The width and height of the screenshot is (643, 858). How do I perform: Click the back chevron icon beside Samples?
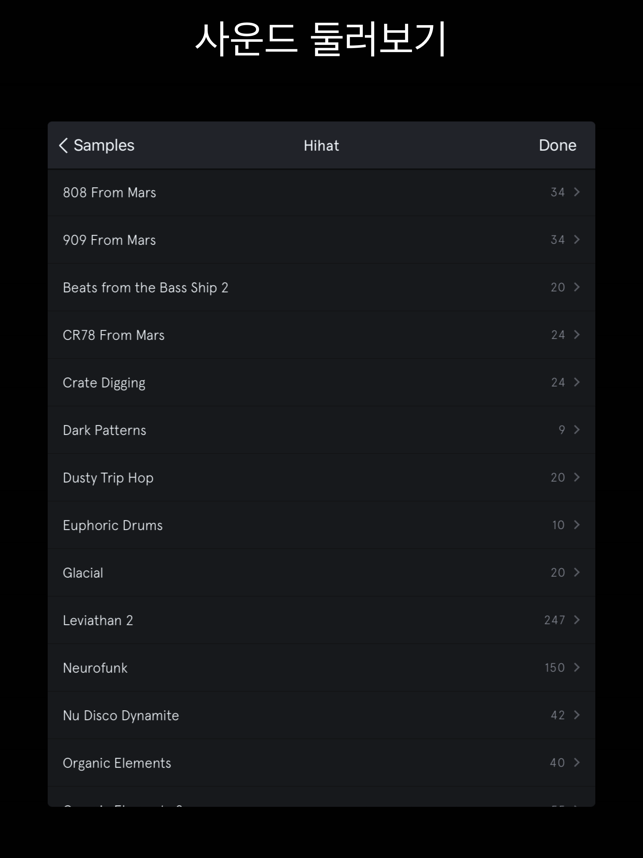63,146
